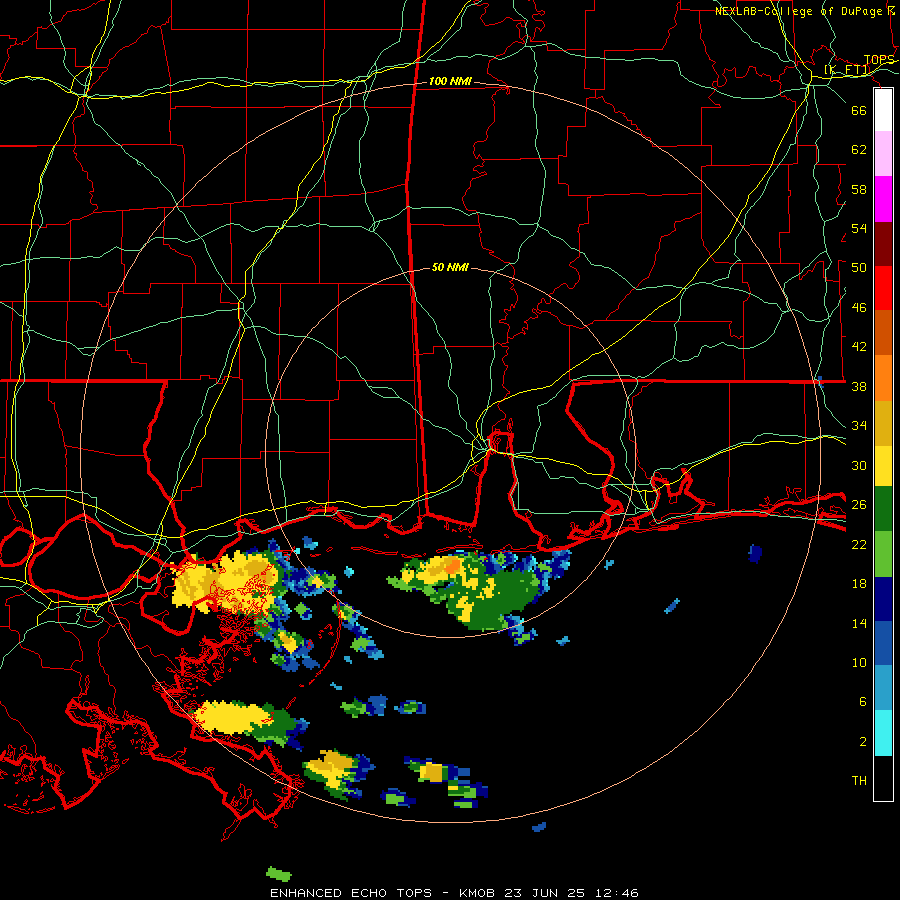Click the dark red 54 K FT swatch
This screenshot has width=900, height=900.
coord(883,244)
